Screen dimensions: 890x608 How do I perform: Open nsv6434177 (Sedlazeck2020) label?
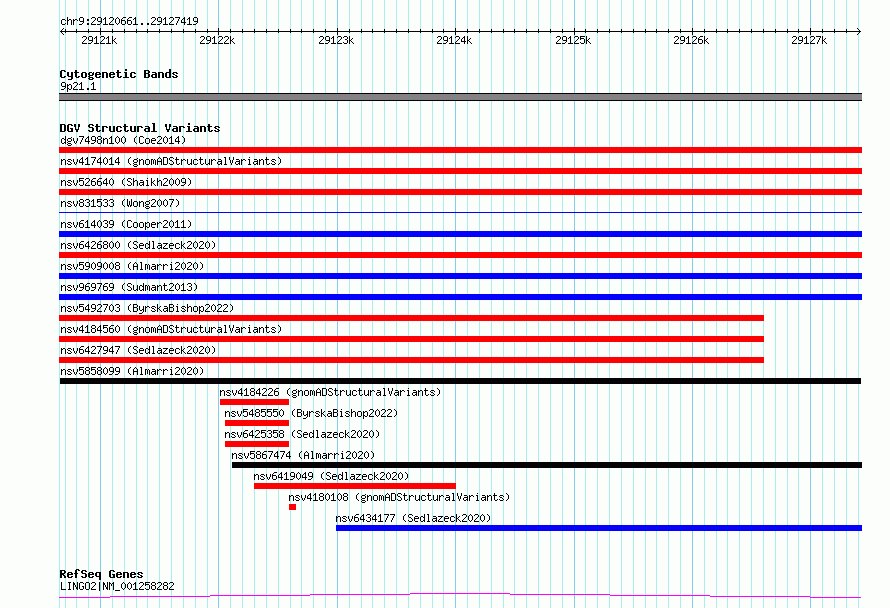pos(413,518)
